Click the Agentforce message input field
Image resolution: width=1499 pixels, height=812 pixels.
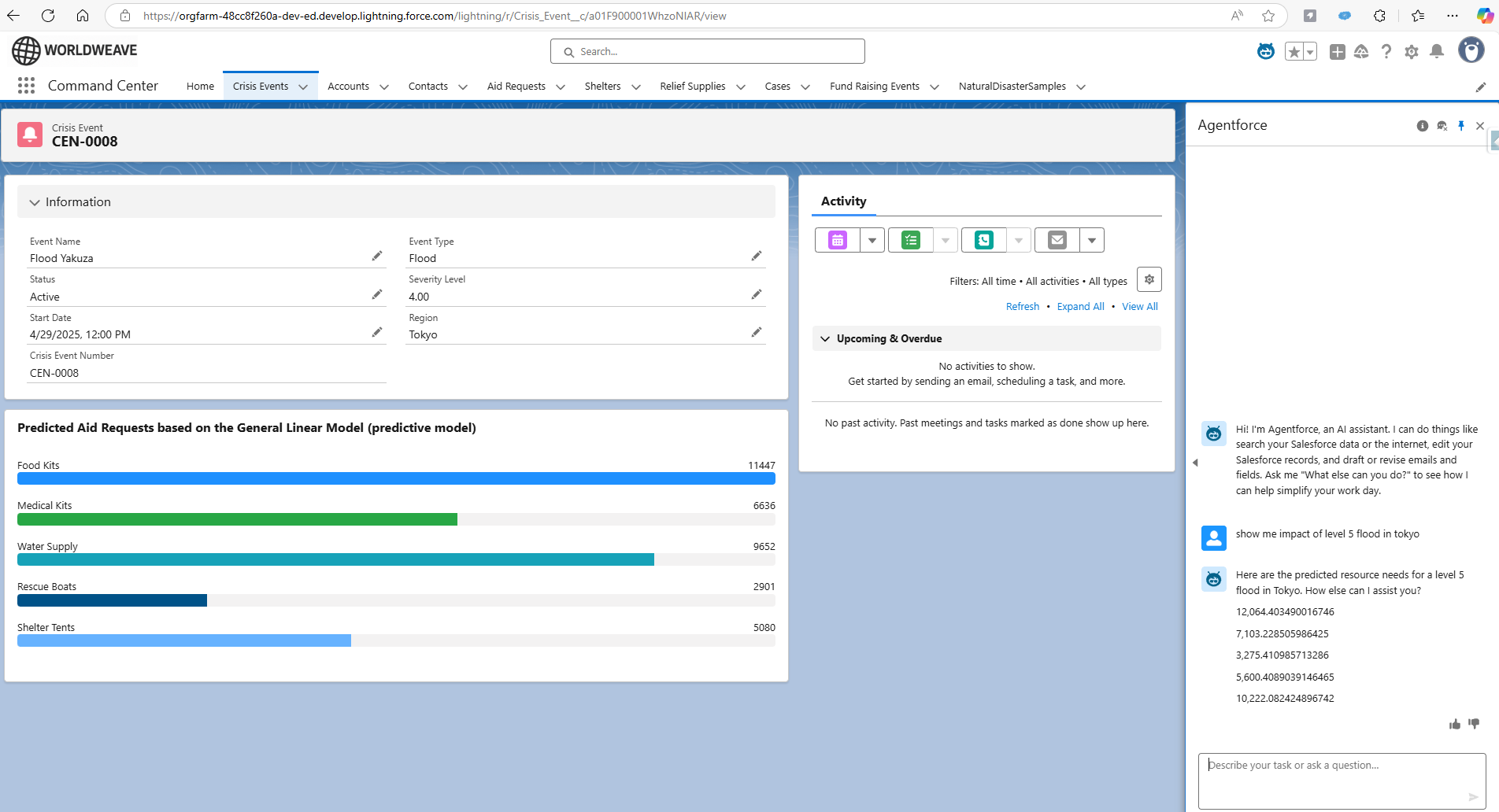click(1342, 781)
